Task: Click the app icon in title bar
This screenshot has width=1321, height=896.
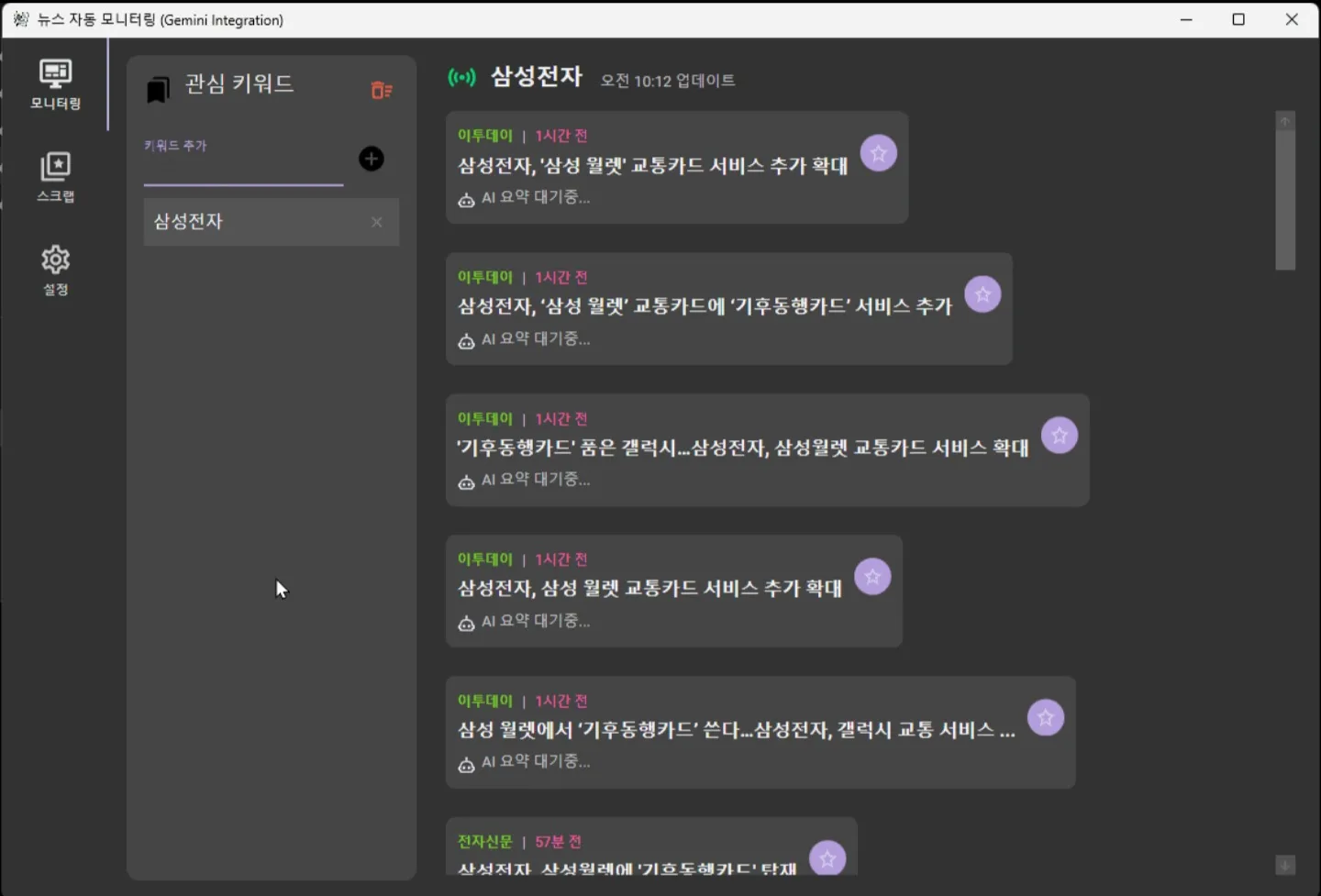Action: click(x=20, y=19)
